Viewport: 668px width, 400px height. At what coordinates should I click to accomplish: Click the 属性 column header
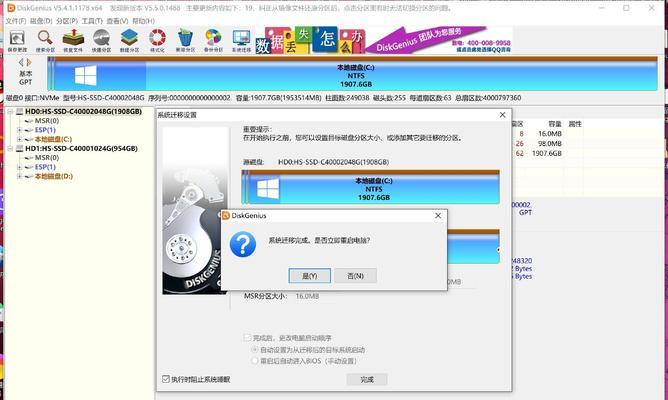[575, 124]
